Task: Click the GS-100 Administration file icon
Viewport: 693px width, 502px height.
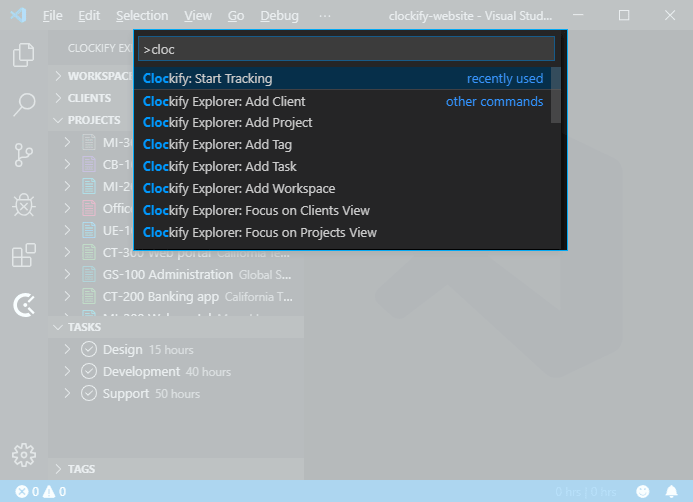Action: coord(89,274)
